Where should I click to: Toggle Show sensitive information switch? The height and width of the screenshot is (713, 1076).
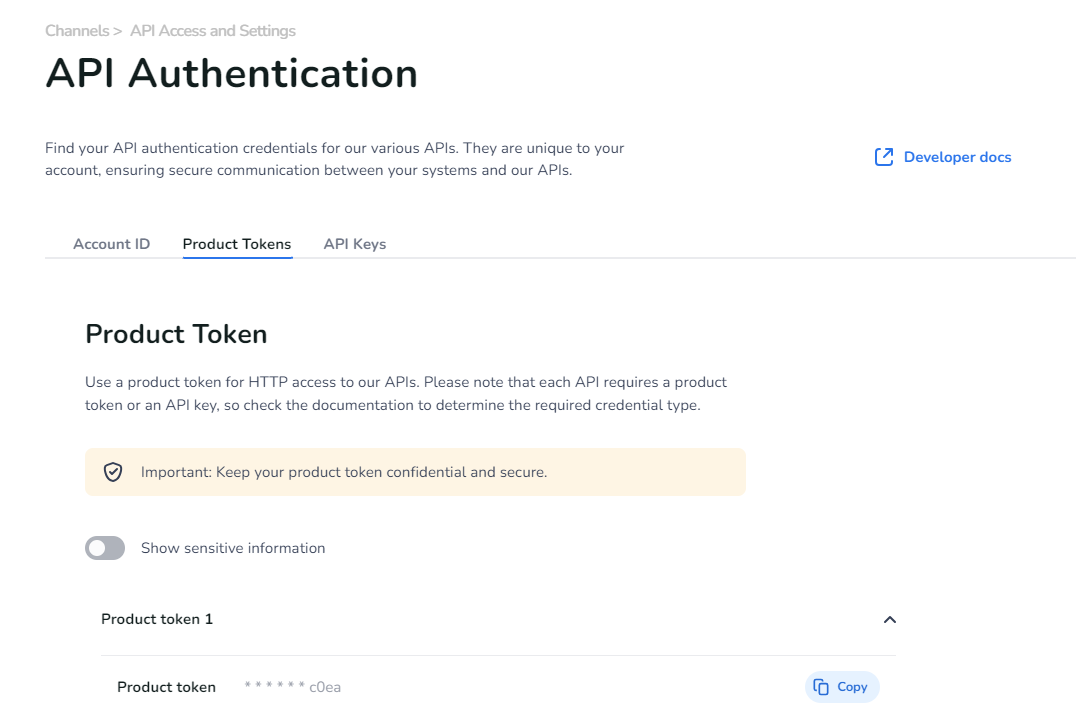(105, 548)
